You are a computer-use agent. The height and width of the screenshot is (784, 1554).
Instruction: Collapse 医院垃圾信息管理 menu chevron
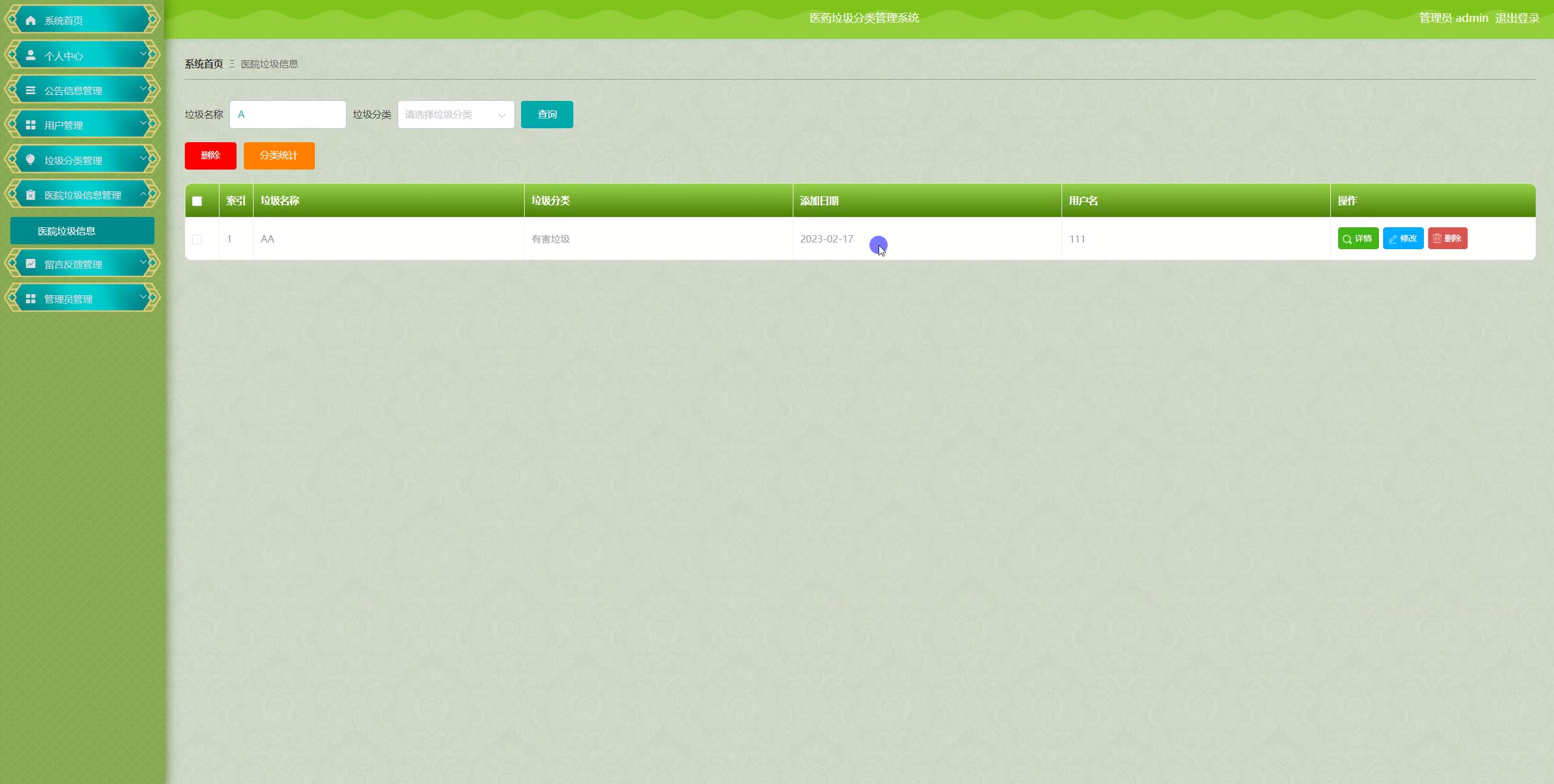[x=143, y=193]
